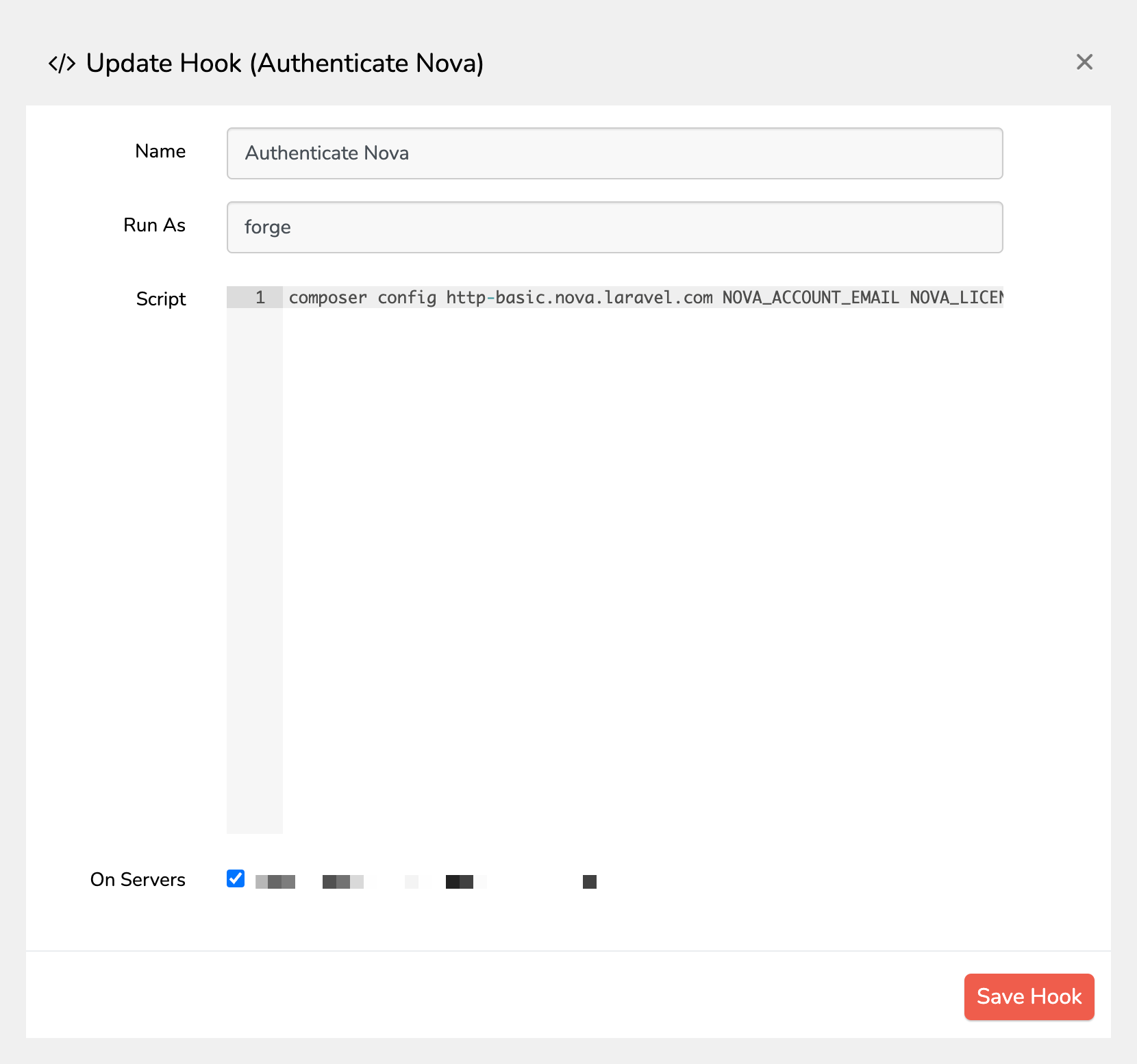The image size is (1137, 1064).
Task: Focus the Run As input field
Action: 614,227
